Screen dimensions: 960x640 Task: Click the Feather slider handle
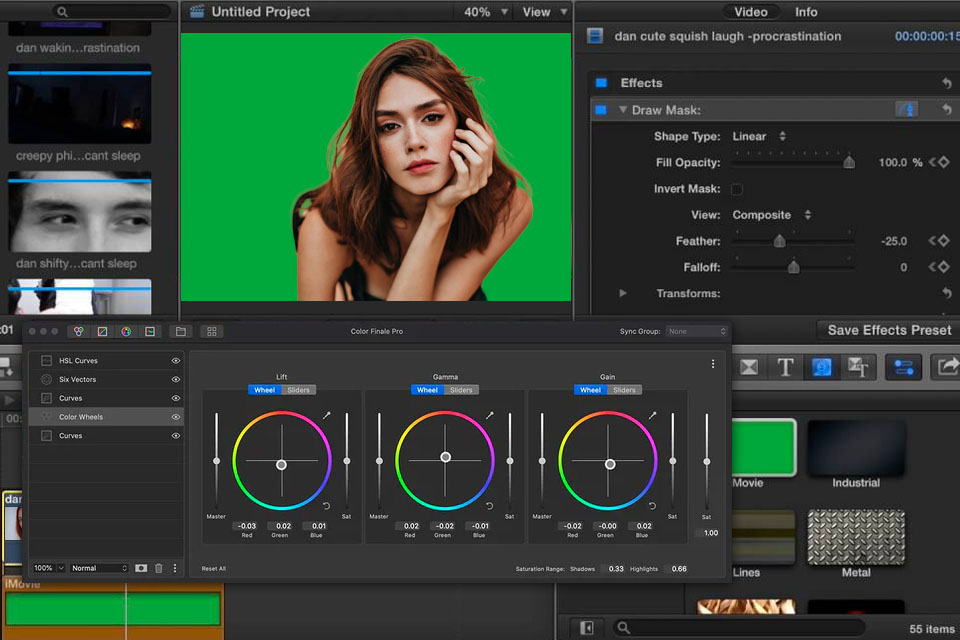(x=779, y=241)
